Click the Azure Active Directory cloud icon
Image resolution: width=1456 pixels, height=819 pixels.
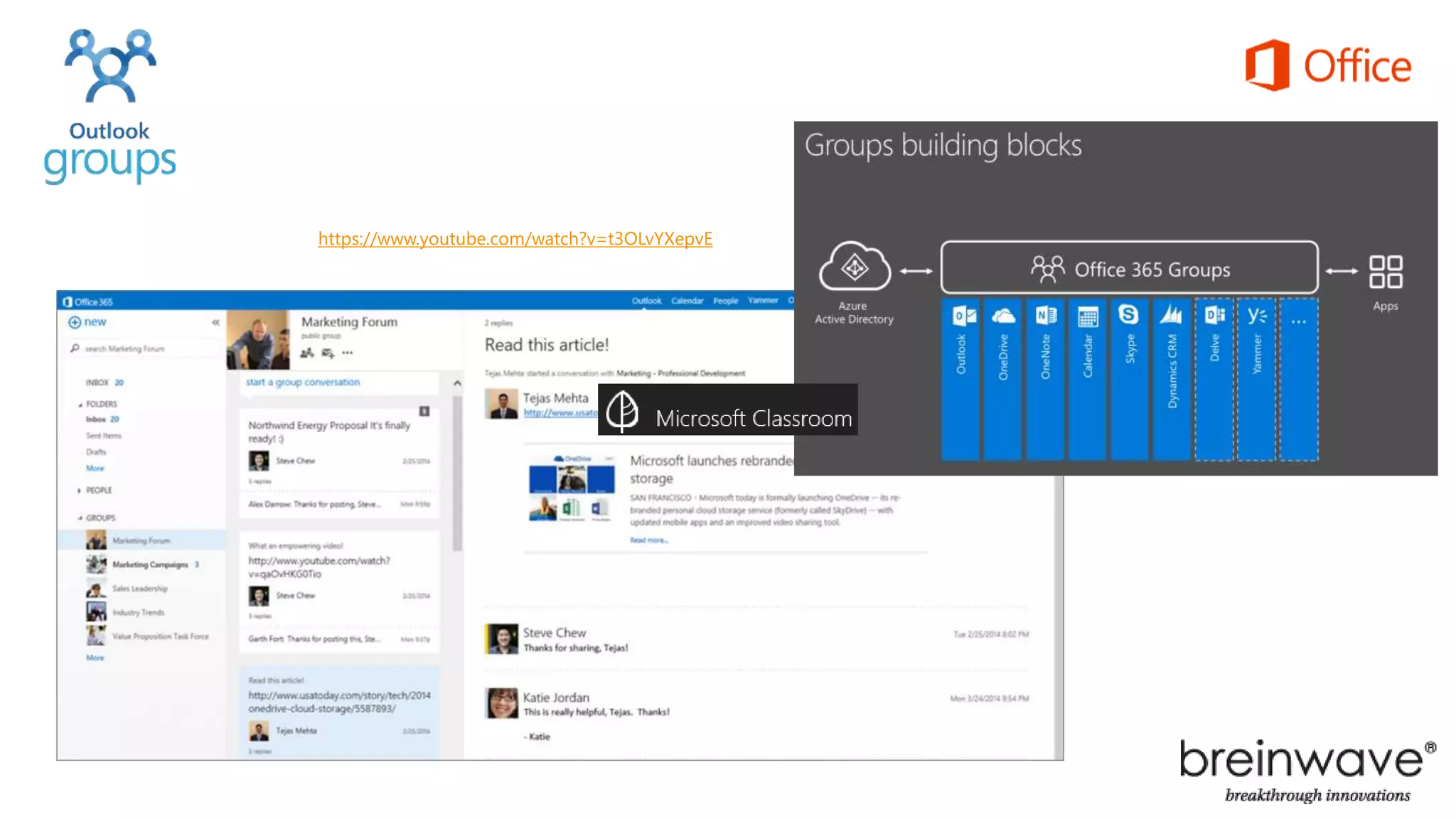854,267
